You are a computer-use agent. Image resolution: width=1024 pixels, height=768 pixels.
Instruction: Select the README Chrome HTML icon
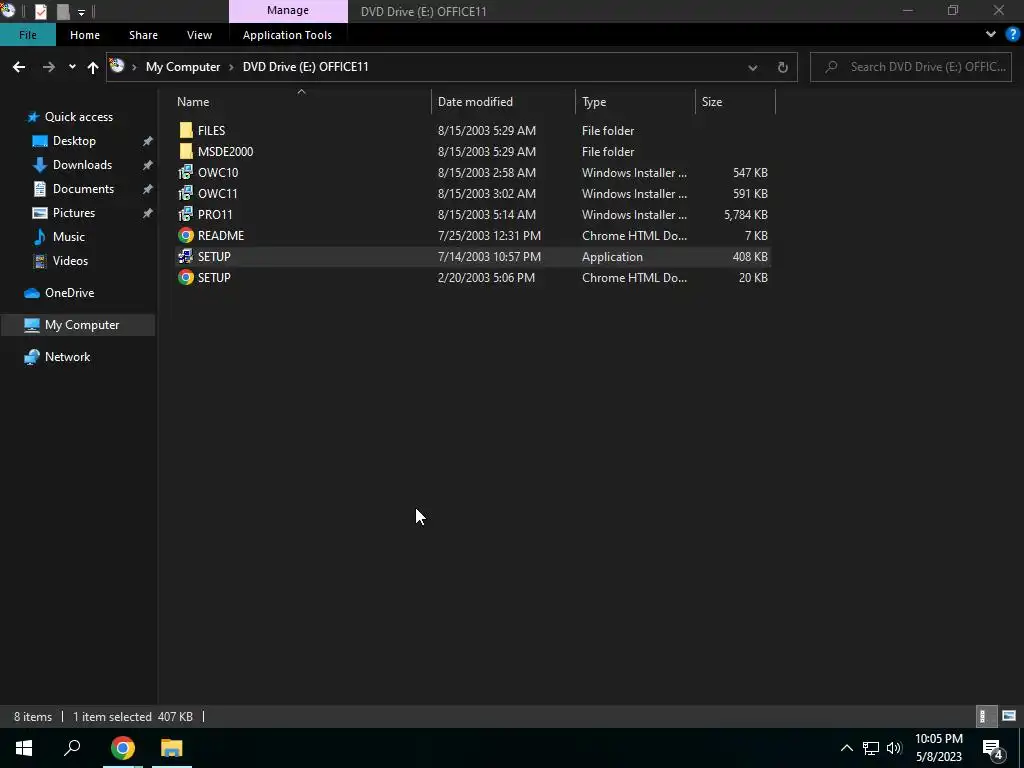[x=186, y=236]
